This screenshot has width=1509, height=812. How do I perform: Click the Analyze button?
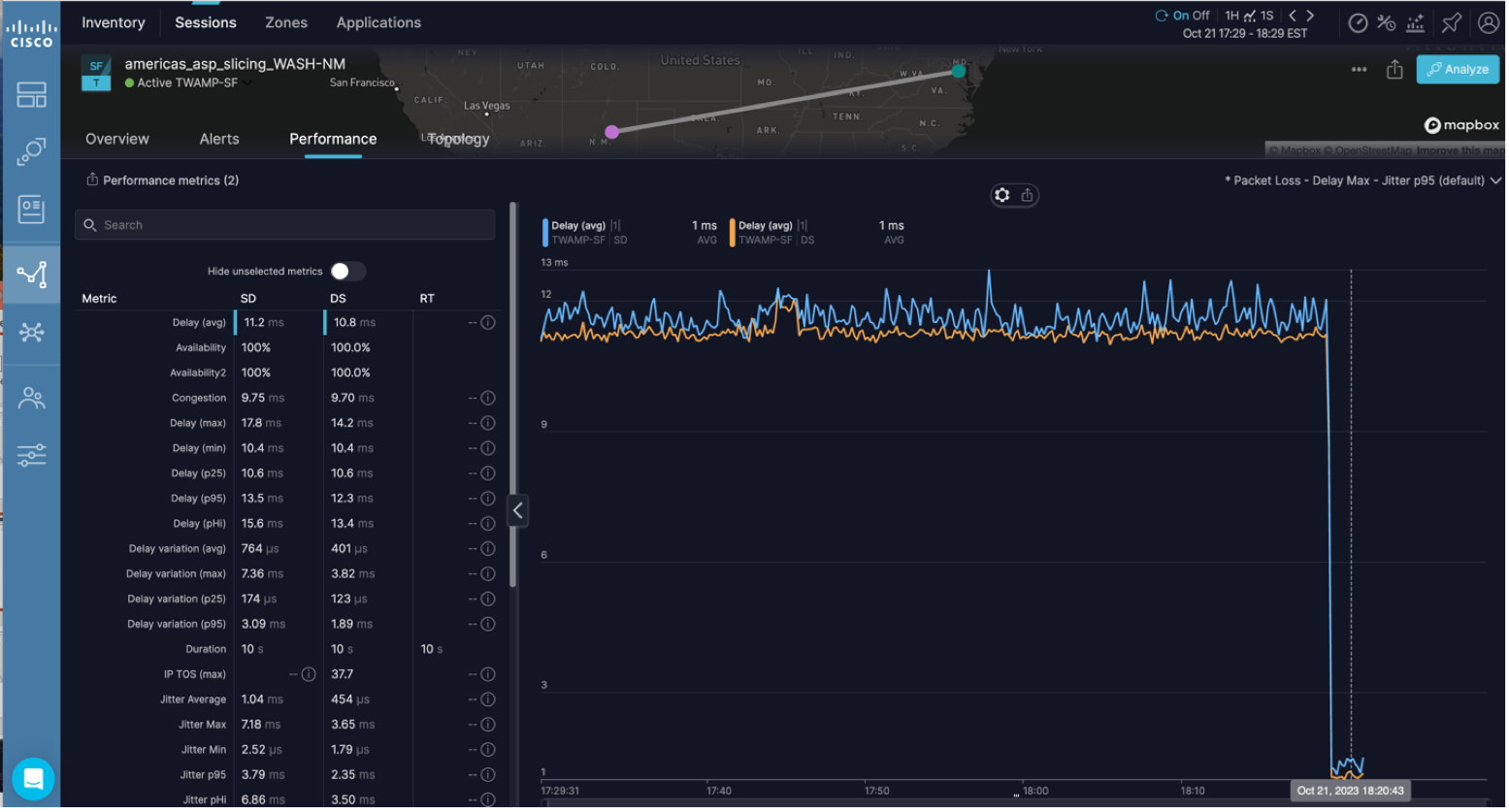coord(1458,69)
